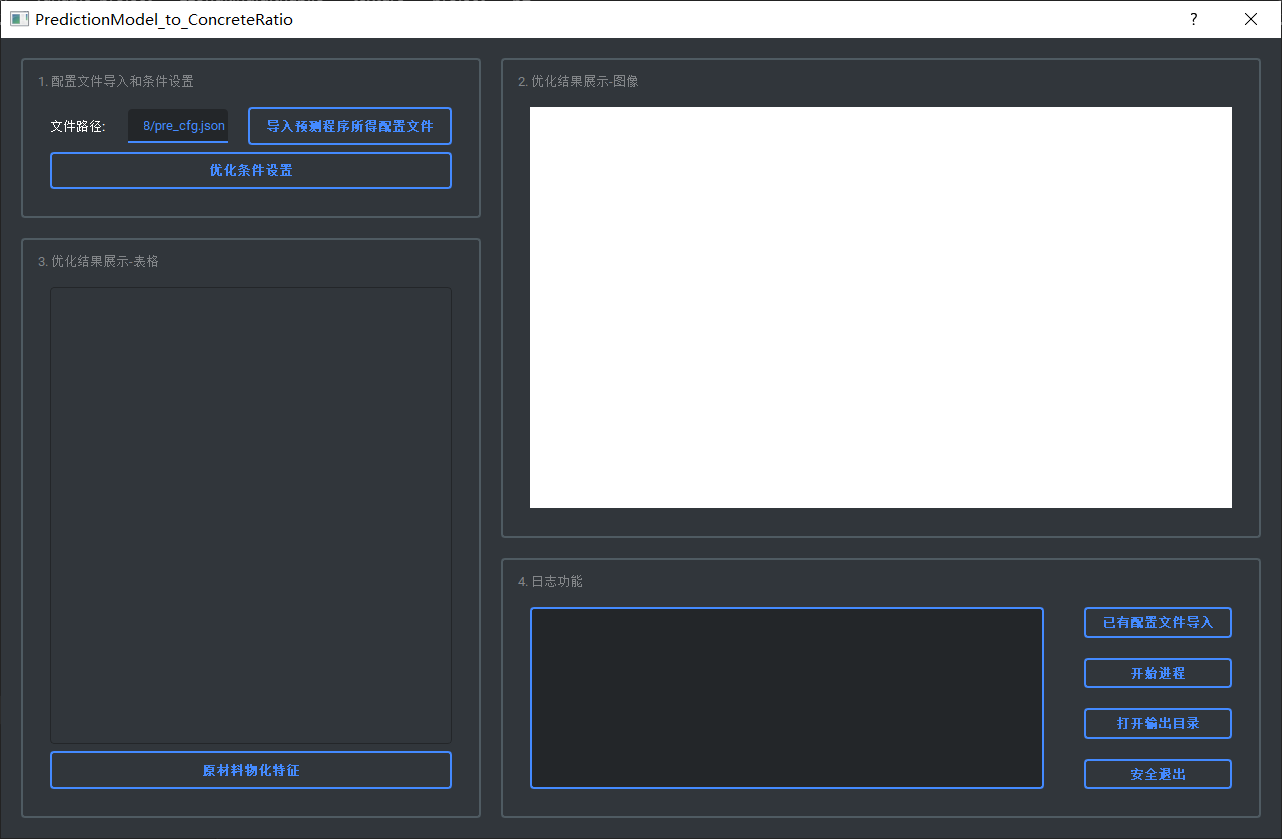Image resolution: width=1282 pixels, height=839 pixels.
Task: Click the file path input field
Action: point(178,126)
